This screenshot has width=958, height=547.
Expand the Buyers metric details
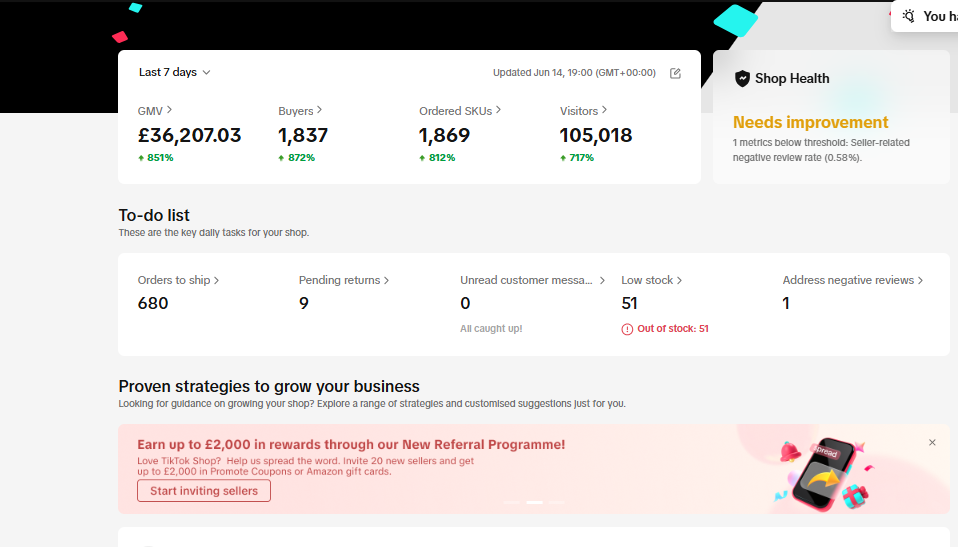[300, 111]
